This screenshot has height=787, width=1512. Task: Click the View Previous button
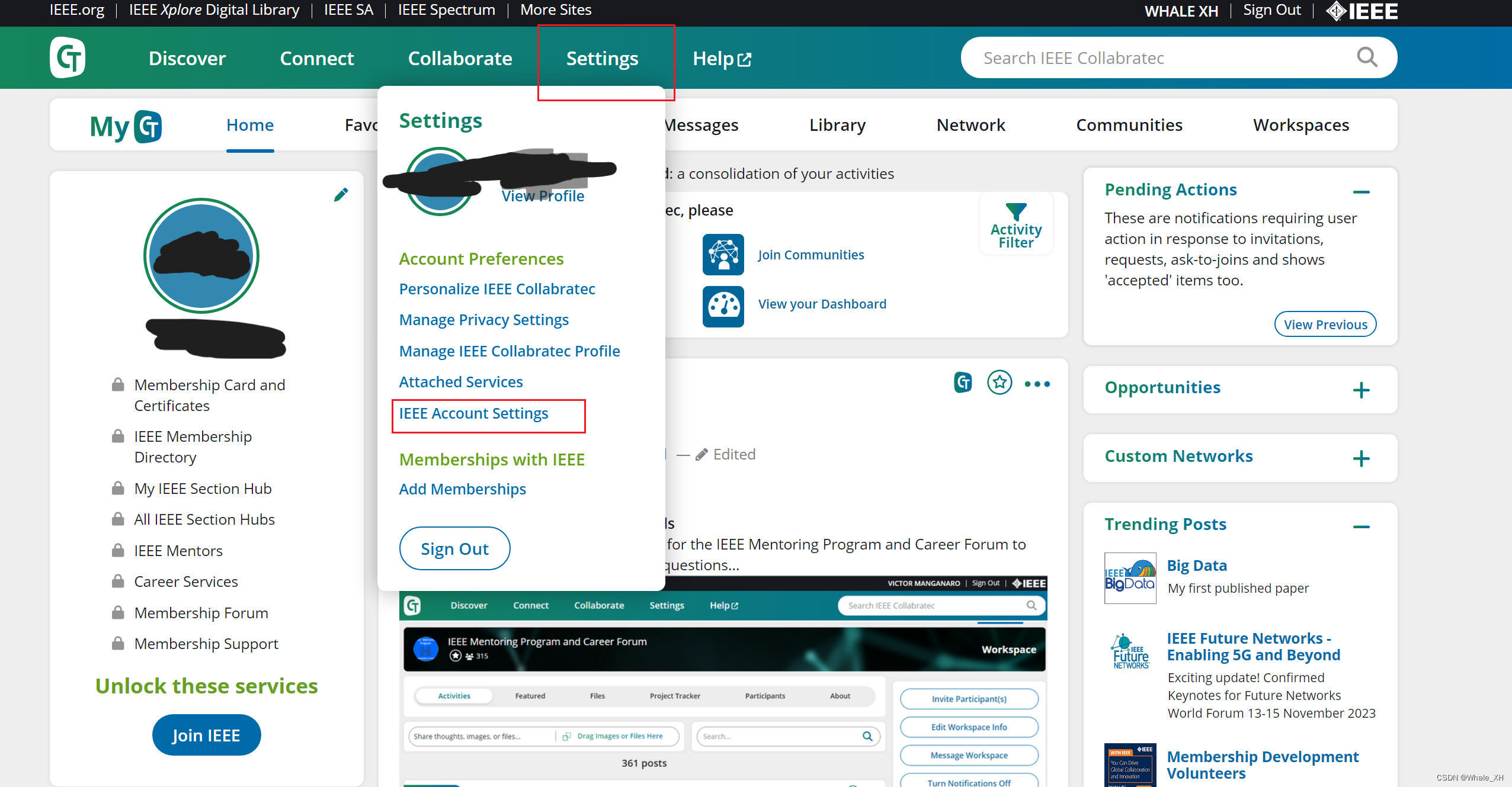tap(1325, 325)
